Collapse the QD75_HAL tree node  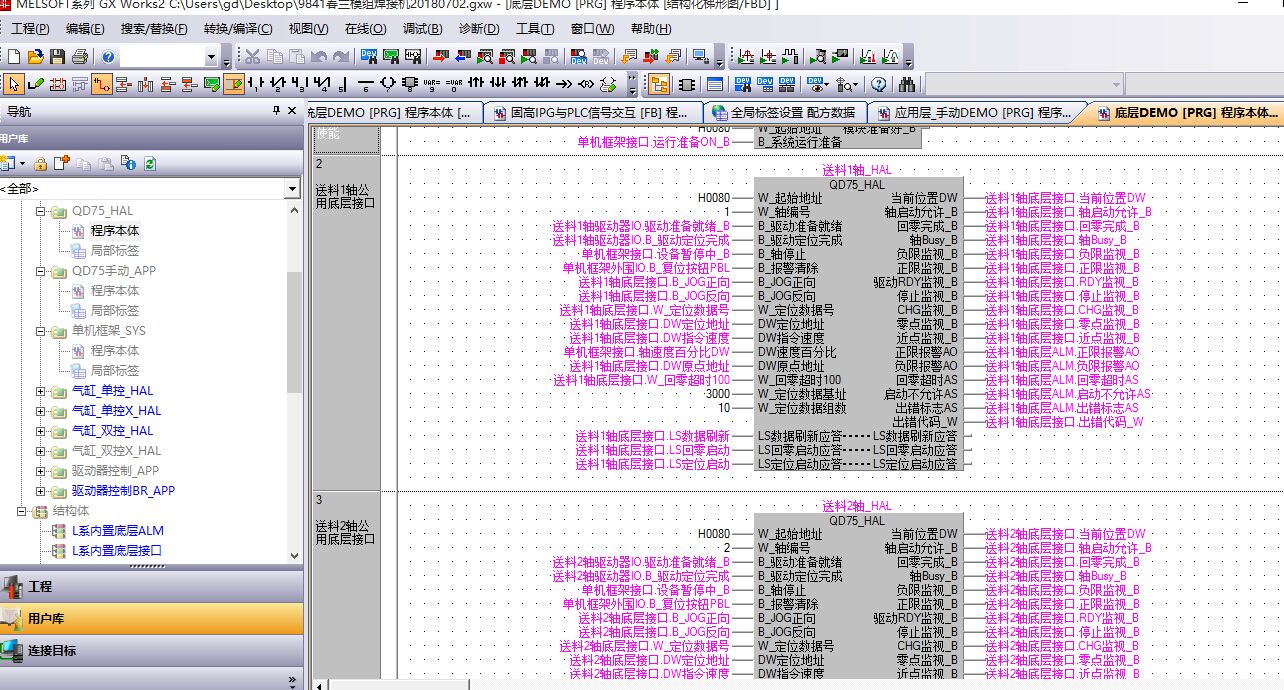41,211
